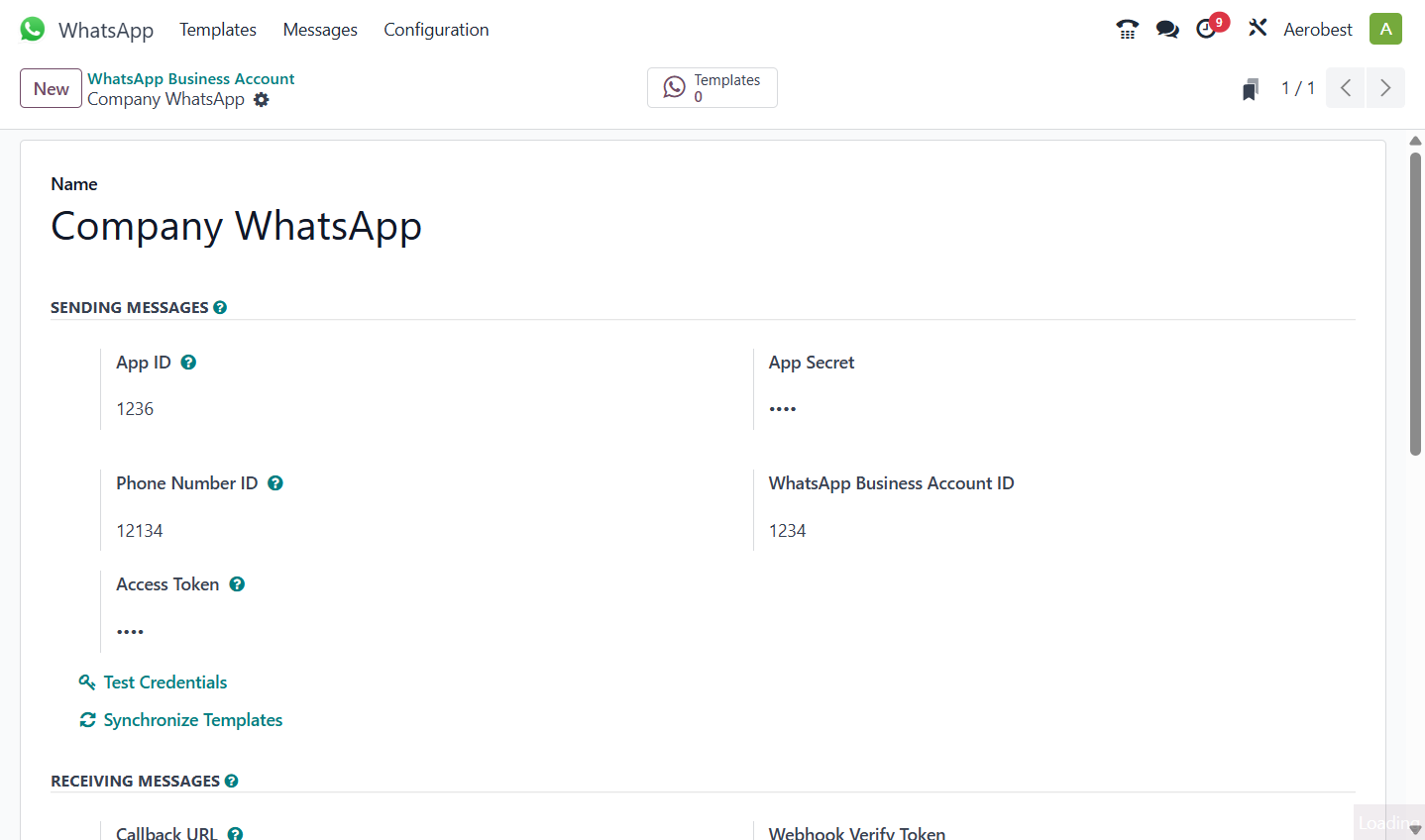Image resolution: width=1425 pixels, height=840 pixels.
Task: Click the key icon beside Test Credentials
Action: click(87, 682)
